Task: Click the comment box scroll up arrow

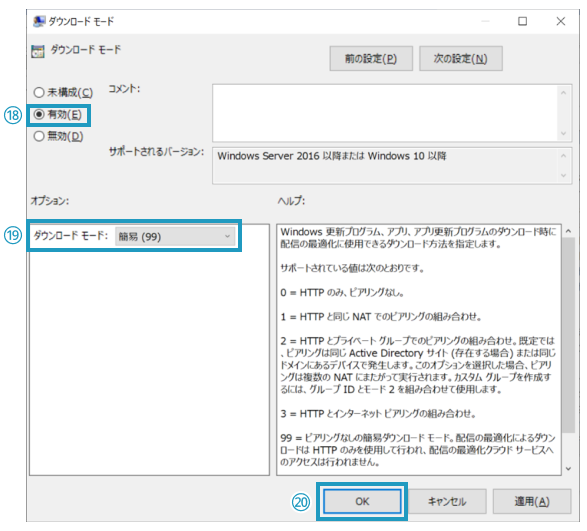Action: click(563, 92)
